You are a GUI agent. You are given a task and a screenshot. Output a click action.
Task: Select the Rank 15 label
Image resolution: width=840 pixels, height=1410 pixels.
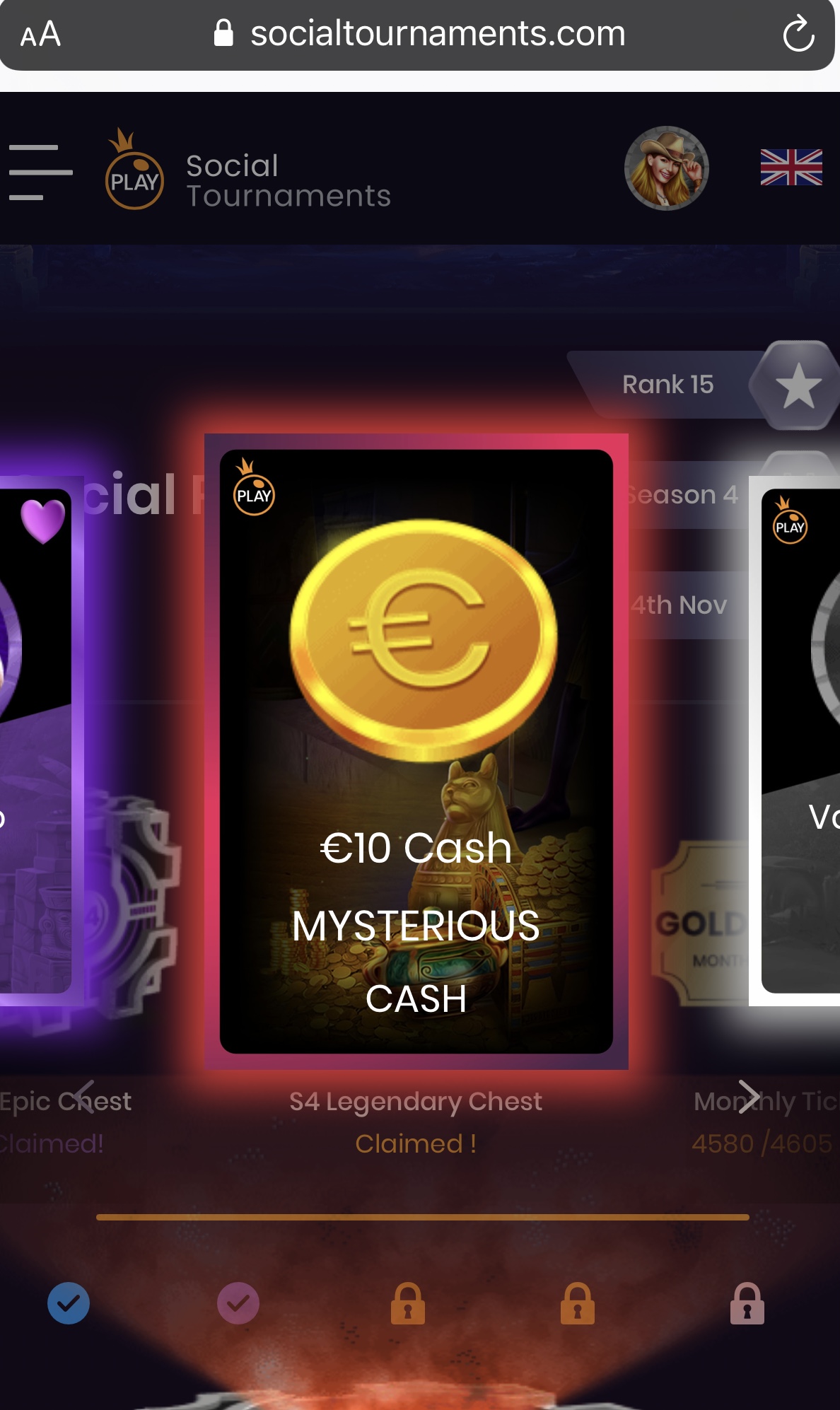click(667, 385)
